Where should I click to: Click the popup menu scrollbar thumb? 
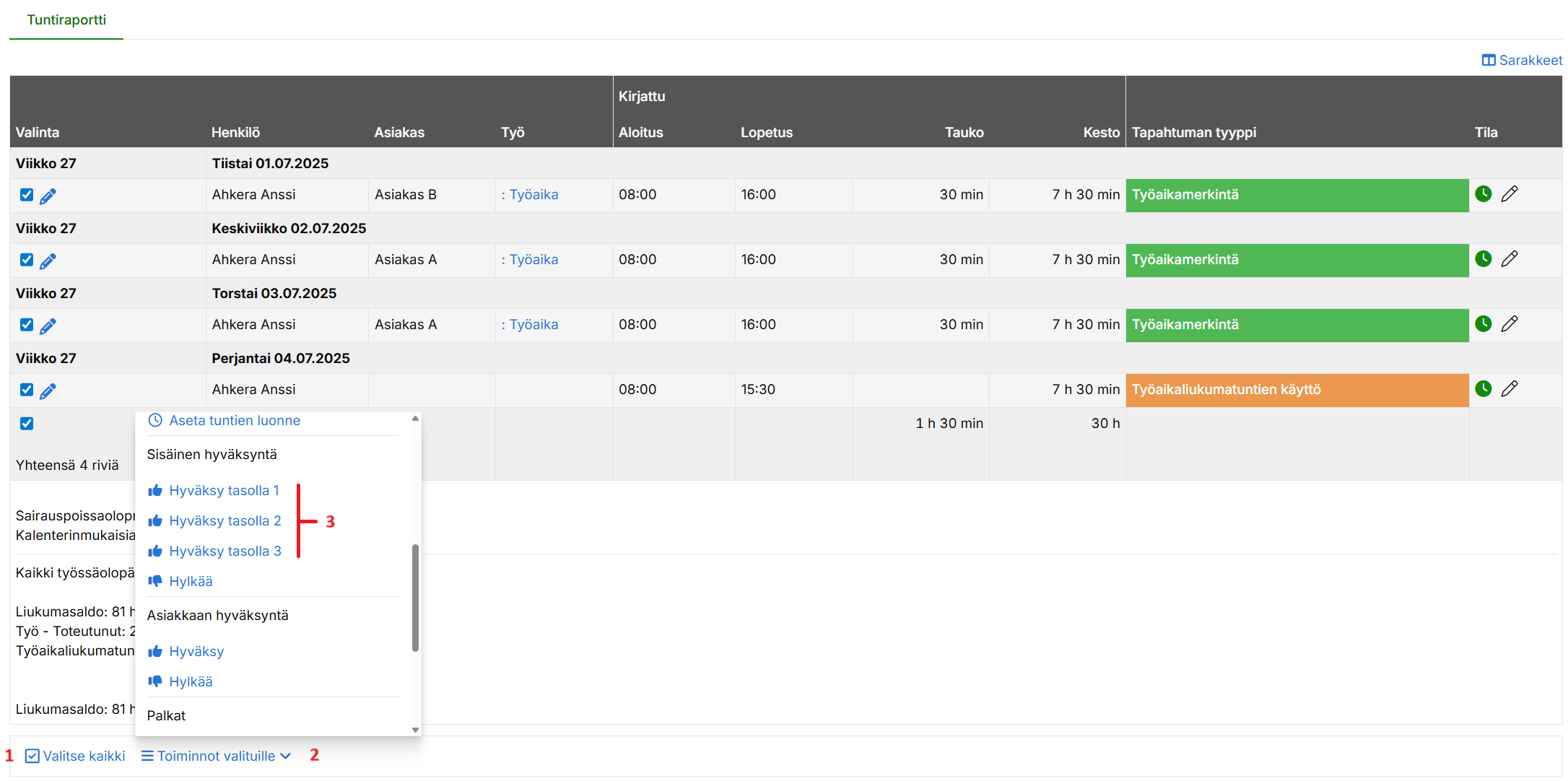(415, 598)
